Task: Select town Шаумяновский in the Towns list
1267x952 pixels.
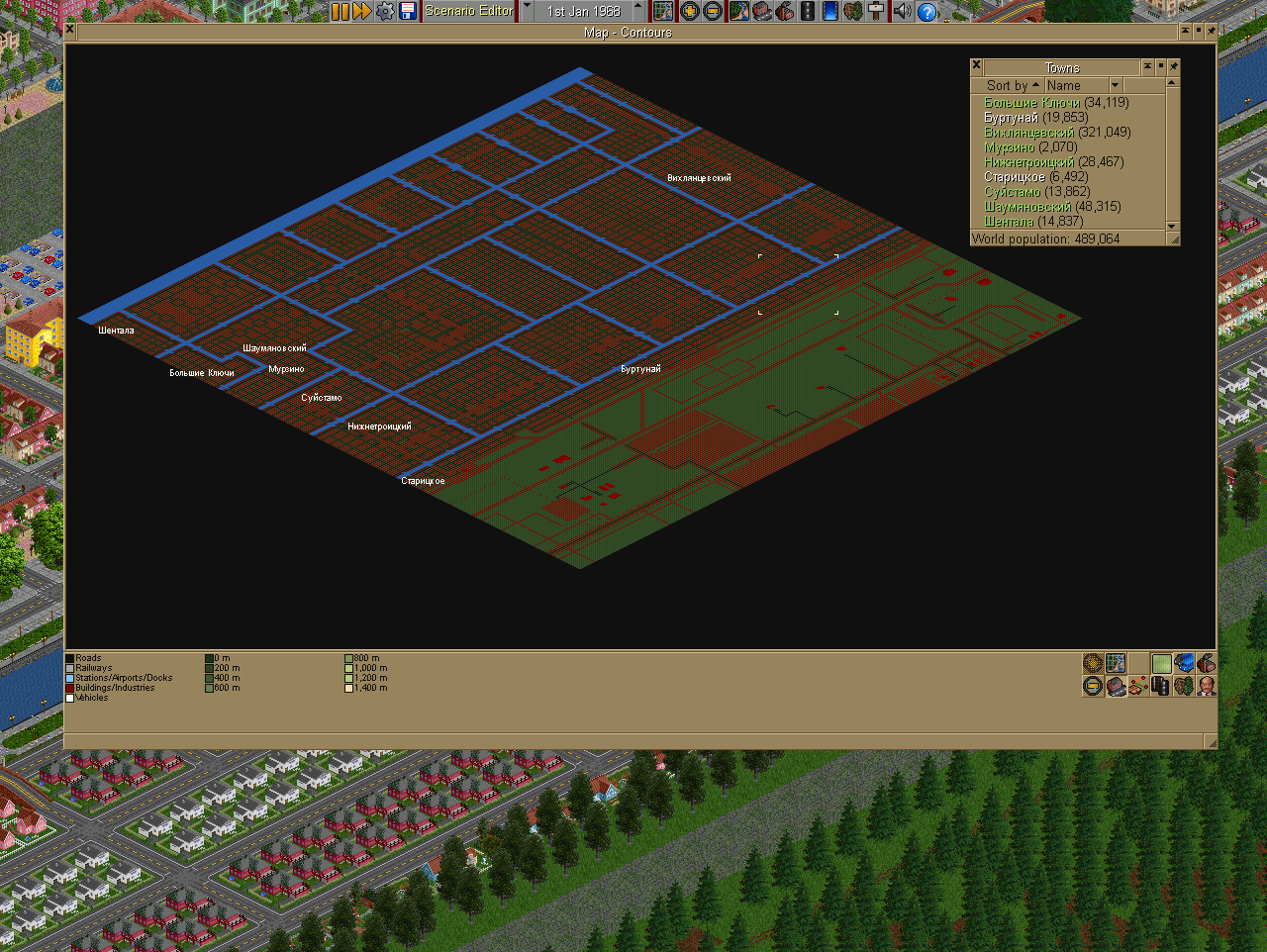Action: tap(1067, 206)
